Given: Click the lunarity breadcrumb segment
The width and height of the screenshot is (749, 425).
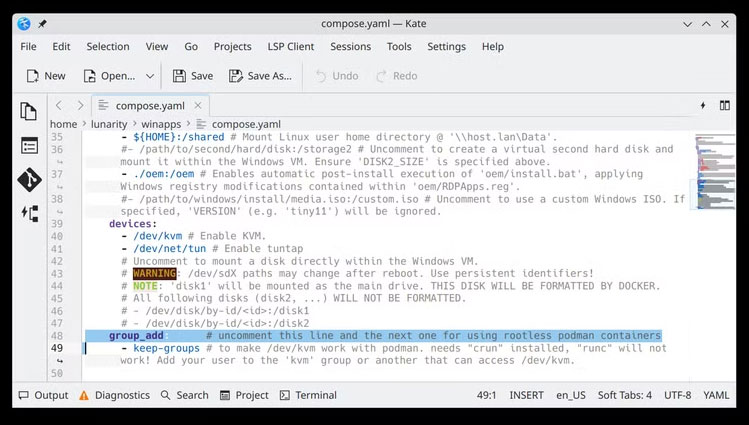Looking at the screenshot, I should pyautogui.click(x=109, y=124).
